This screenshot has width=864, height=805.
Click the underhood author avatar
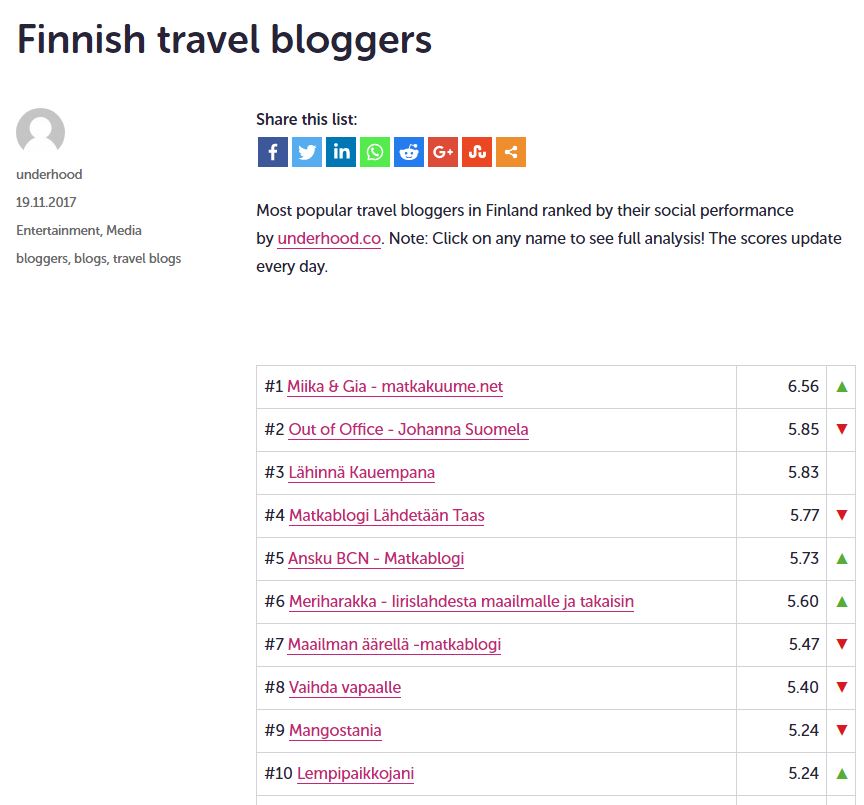click(41, 132)
